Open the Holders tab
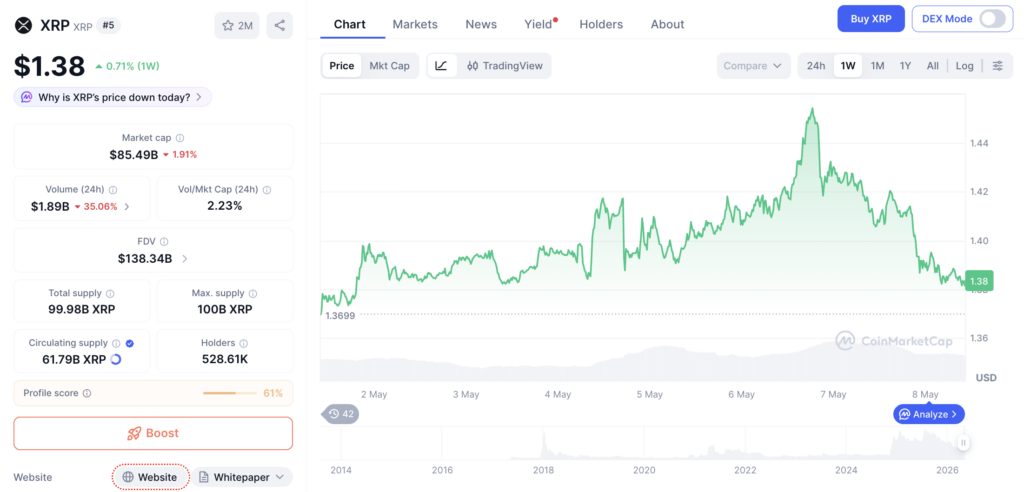 (601, 24)
